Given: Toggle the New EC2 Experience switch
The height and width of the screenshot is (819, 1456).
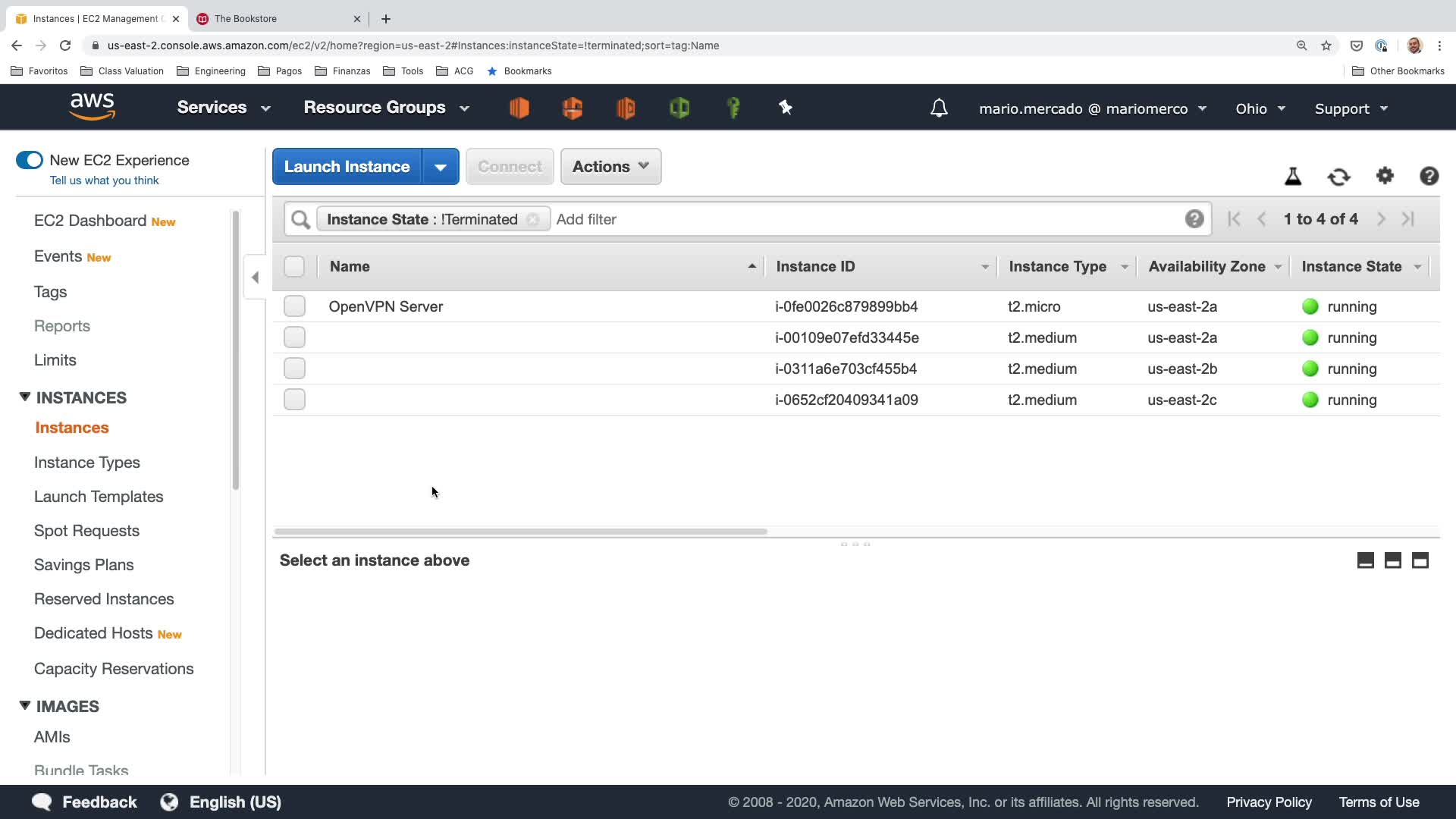Looking at the screenshot, I should coord(30,160).
